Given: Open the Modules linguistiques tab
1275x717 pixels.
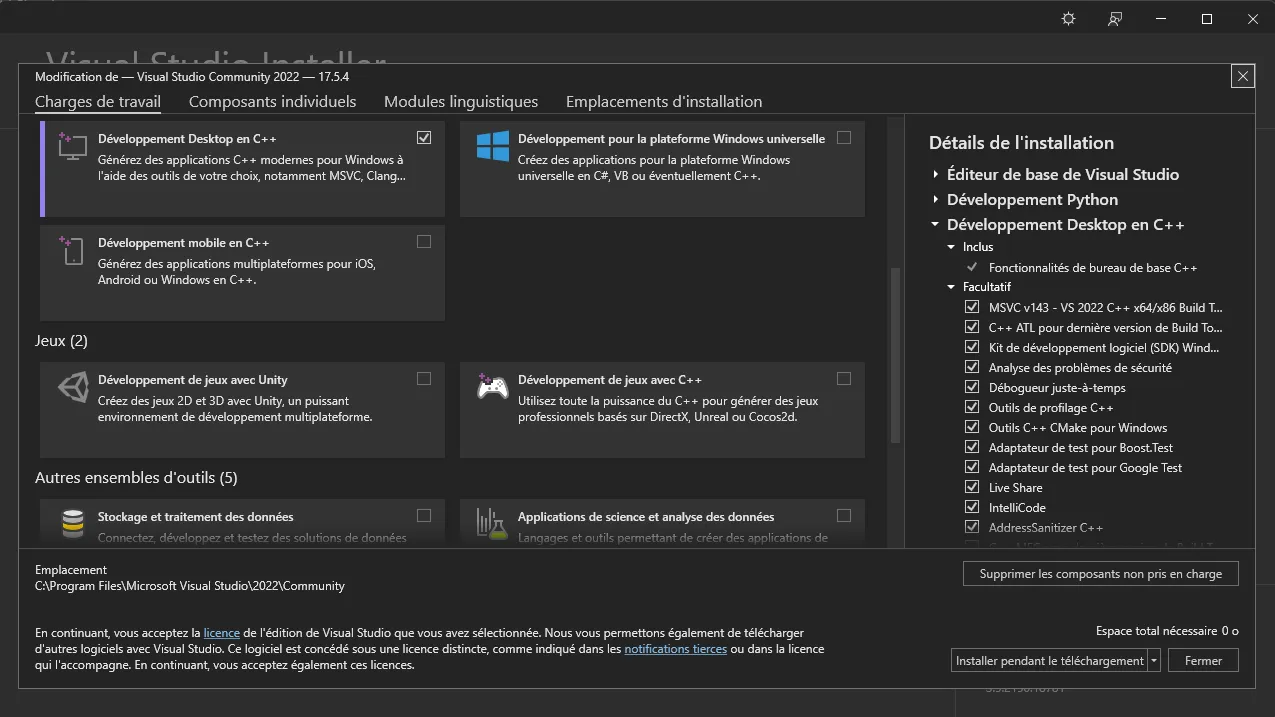Looking at the screenshot, I should pos(459,101).
